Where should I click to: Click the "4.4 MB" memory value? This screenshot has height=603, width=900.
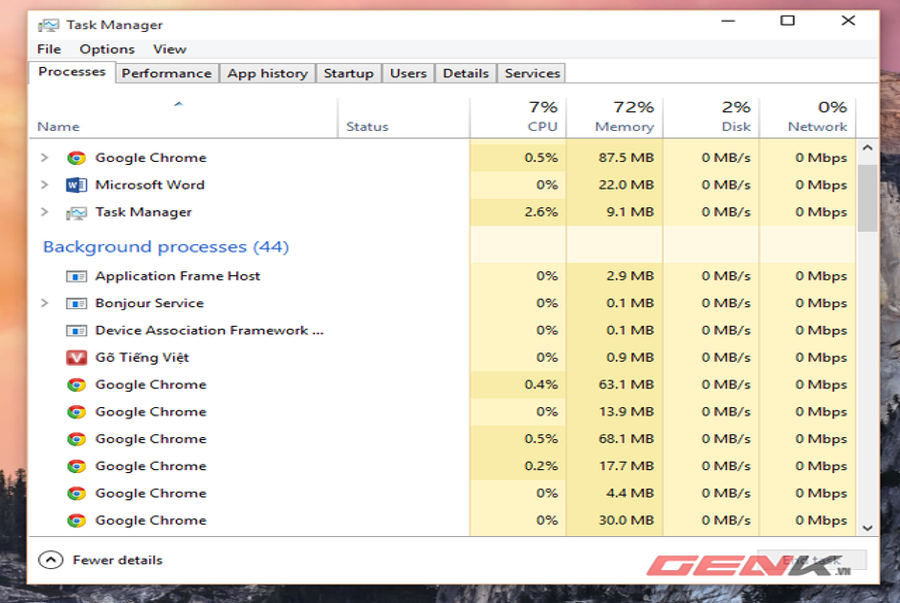(x=630, y=493)
